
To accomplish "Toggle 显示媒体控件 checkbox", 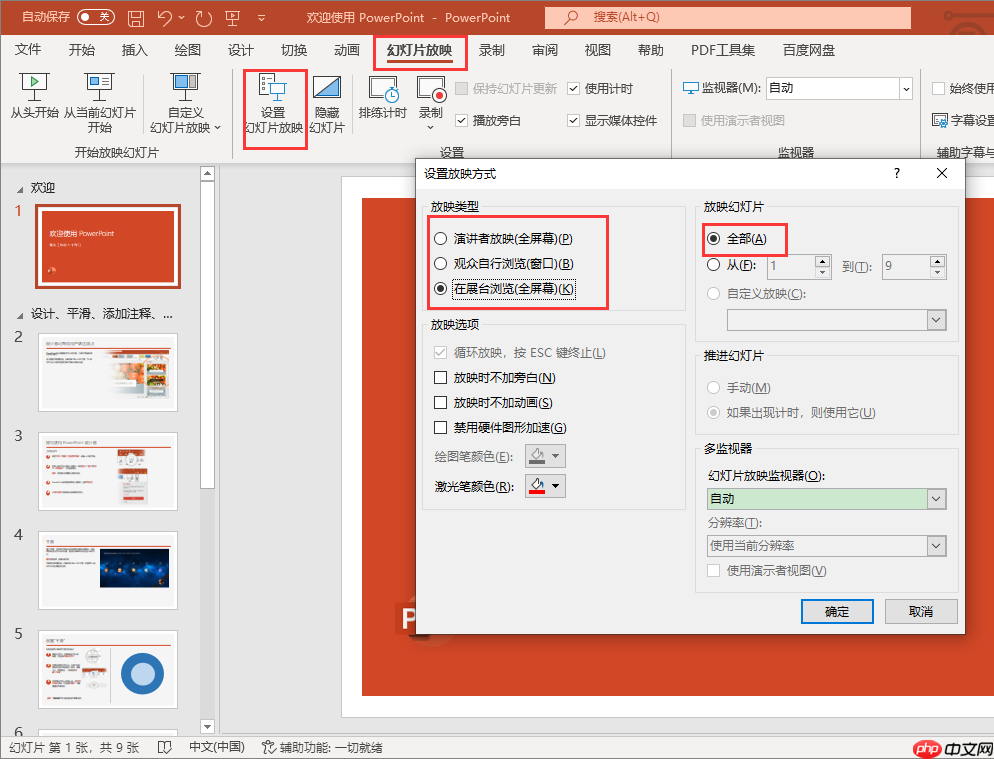I will (x=574, y=120).
